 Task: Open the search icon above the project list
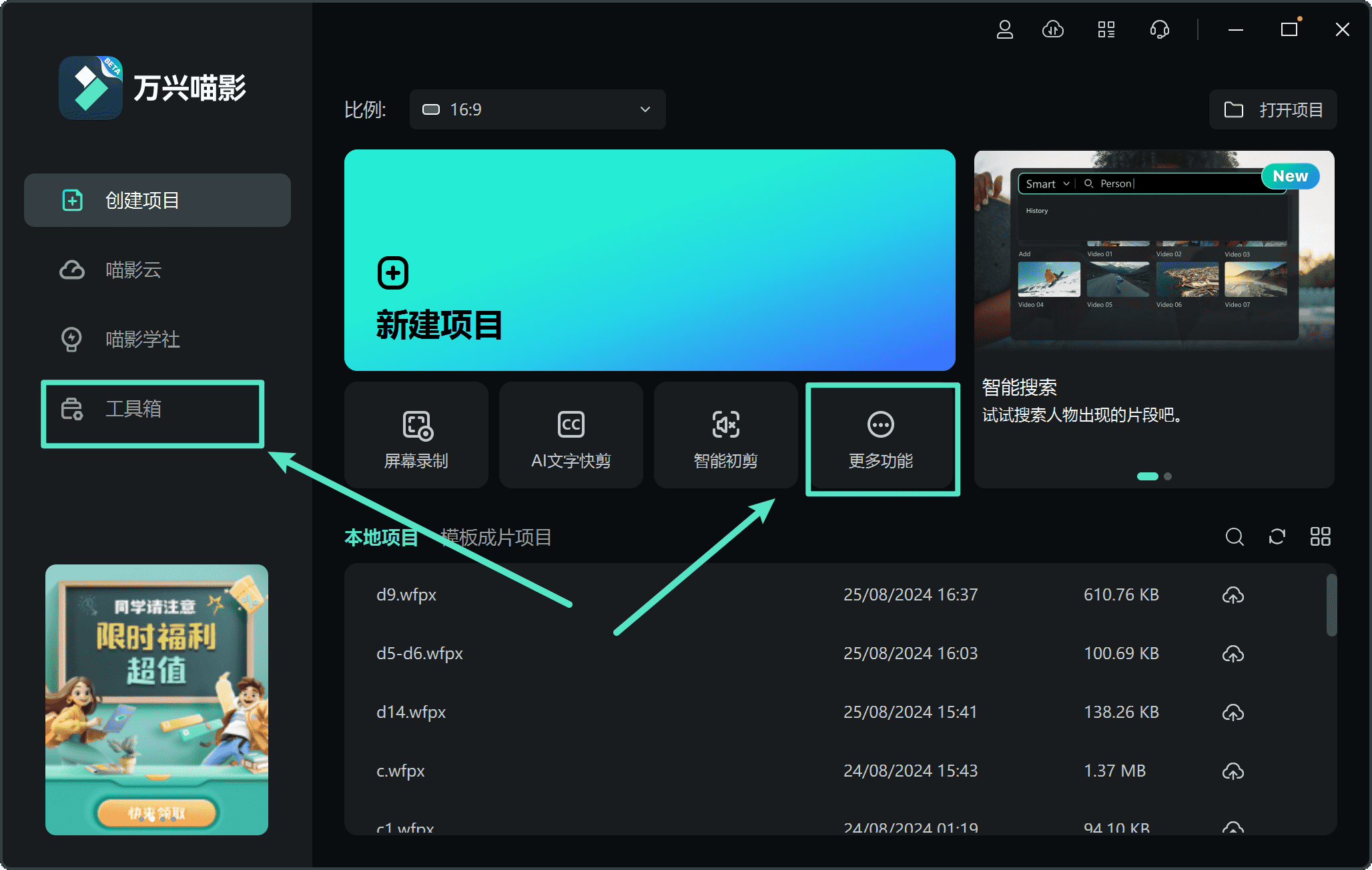click(1234, 537)
